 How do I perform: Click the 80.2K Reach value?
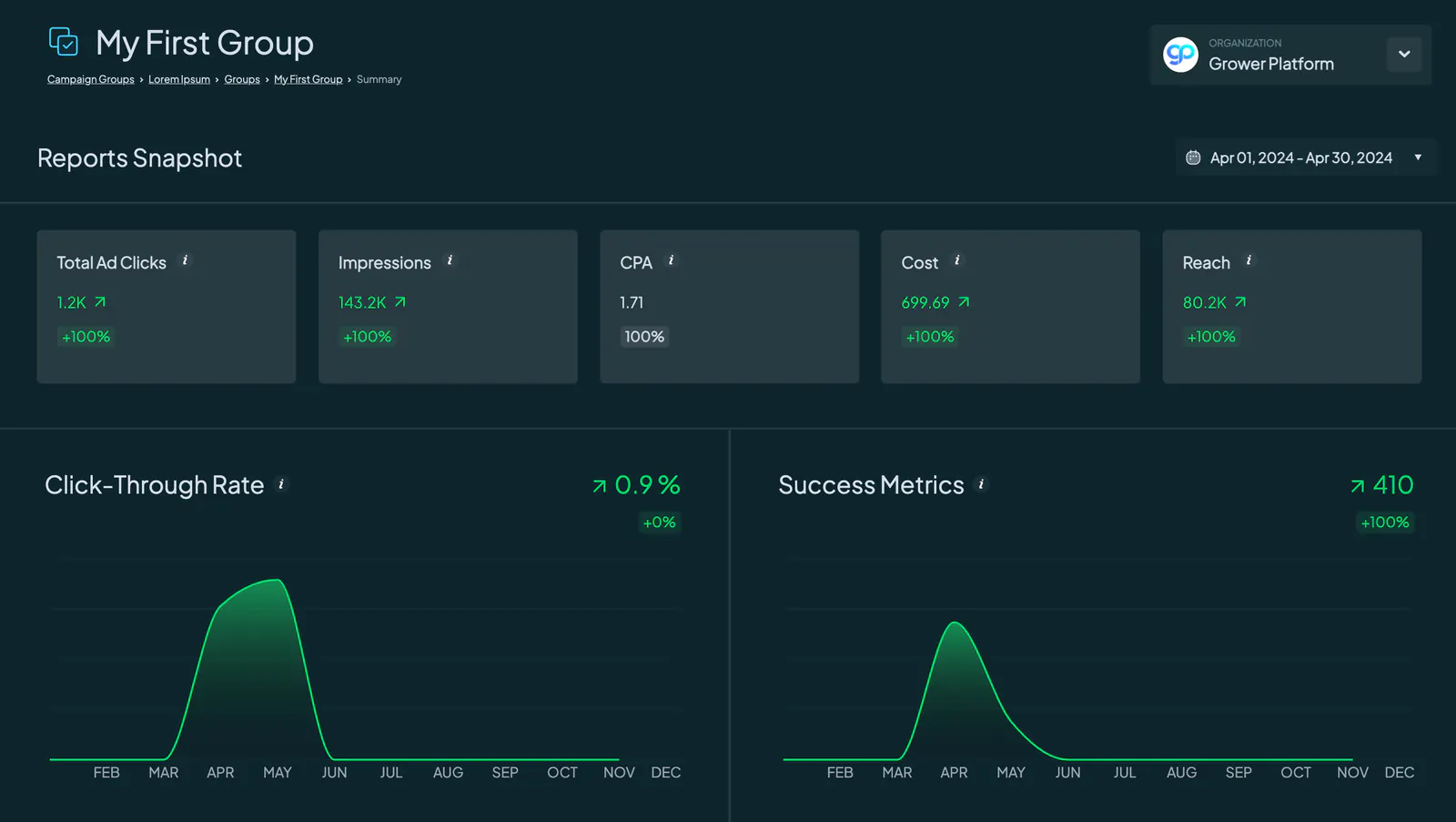click(1205, 302)
